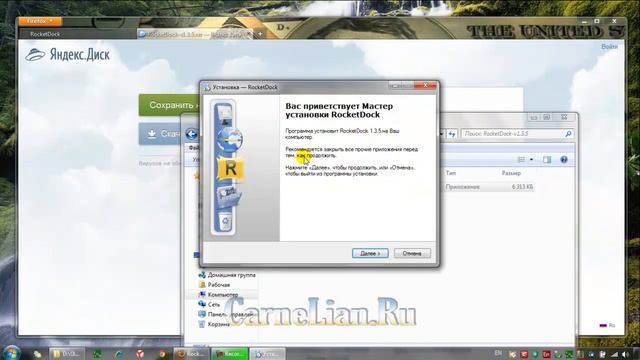This screenshot has width=640, height=360.
Task: Click the Приложение file type cell
Action: point(462,187)
